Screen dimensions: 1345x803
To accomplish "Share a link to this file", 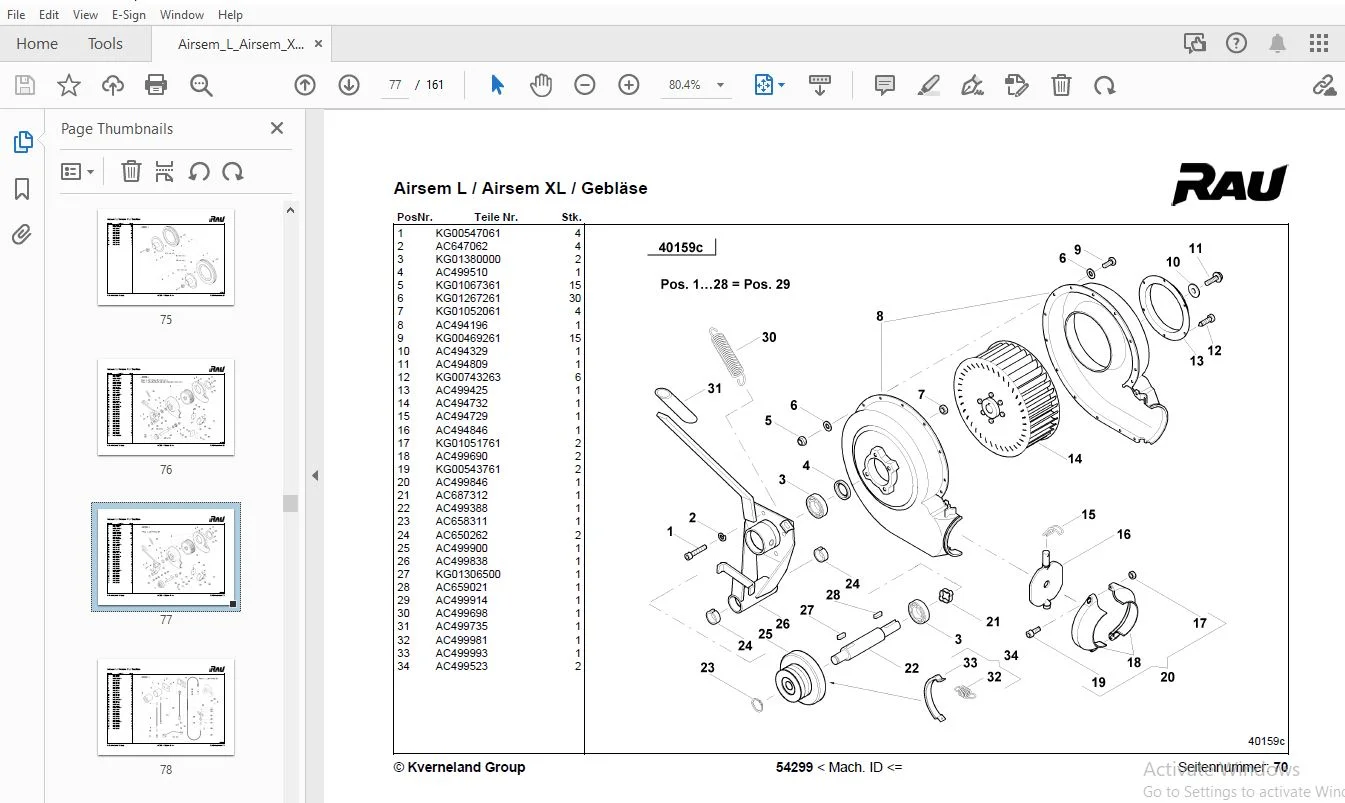I will click(1324, 85).
